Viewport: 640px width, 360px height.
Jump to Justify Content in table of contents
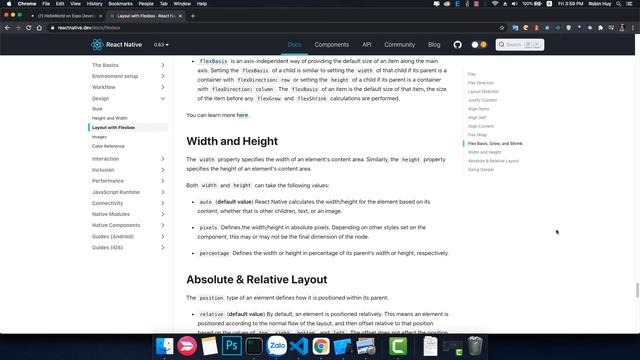(482, 100)
